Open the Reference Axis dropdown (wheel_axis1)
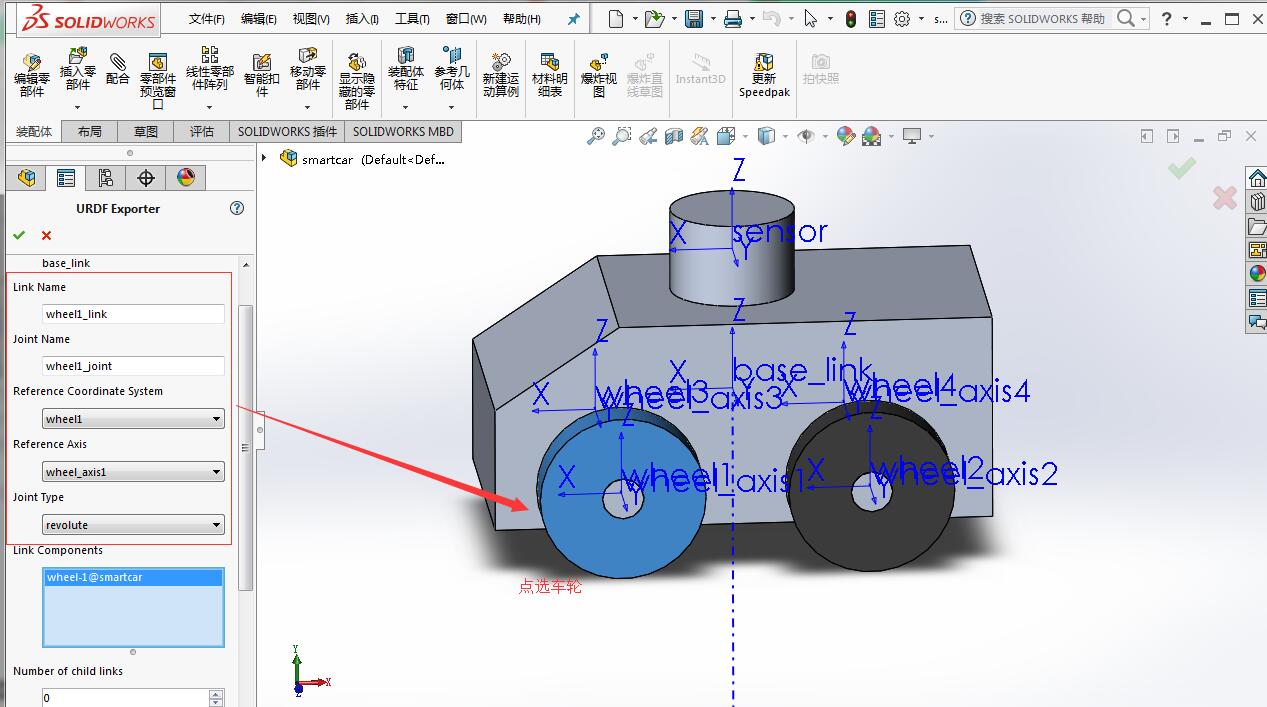 point(133,472)
